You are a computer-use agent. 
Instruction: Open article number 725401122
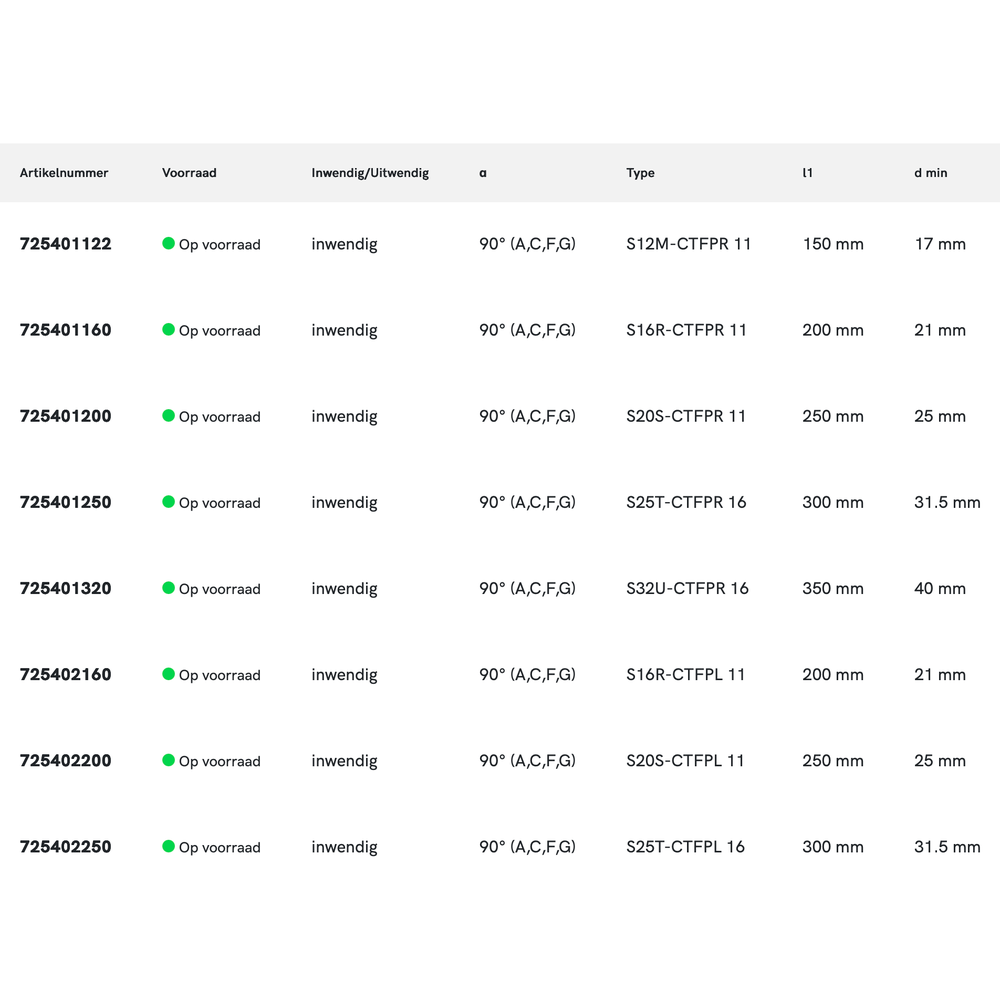pos(66,244)
